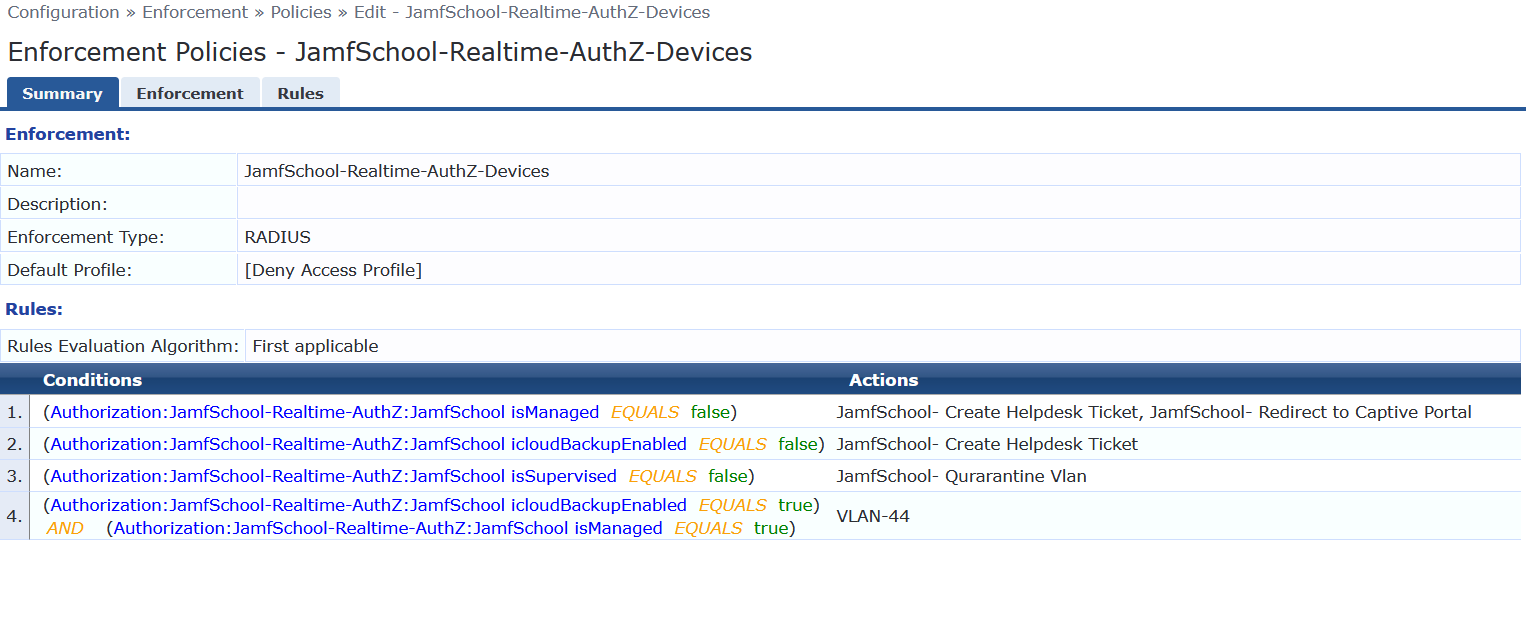Screen dimensions: 1526x632
Task: Click the Rules Evaluation Algorithm: label
Action: pyautogui.click(x=123, y=346)
